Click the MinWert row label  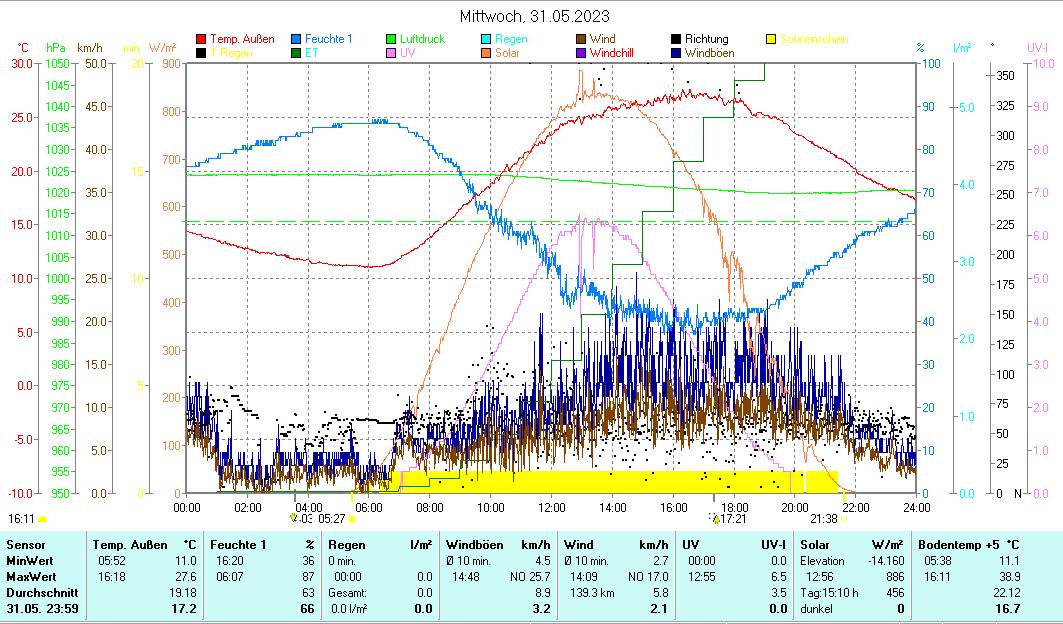coord(30,561)
